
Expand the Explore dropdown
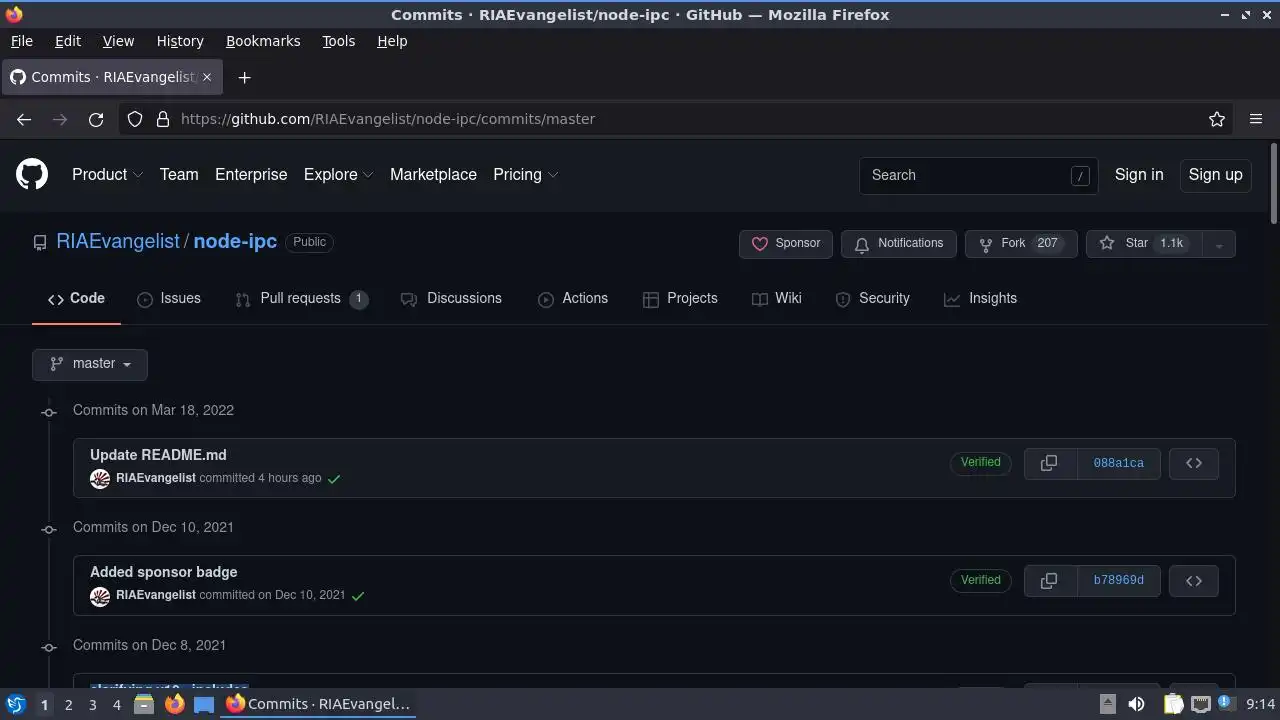(x=338, y=174)
